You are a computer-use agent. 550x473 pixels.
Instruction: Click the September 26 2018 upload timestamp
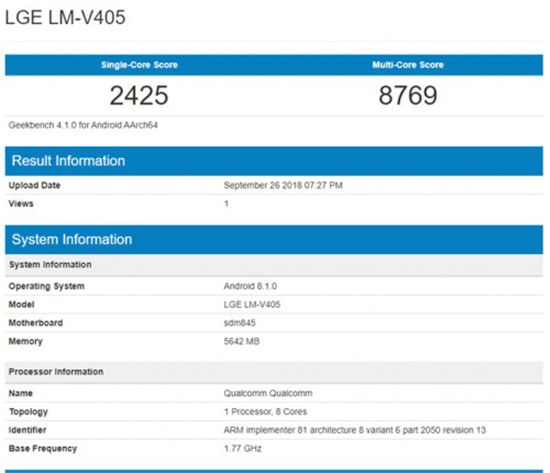[283, 185]
